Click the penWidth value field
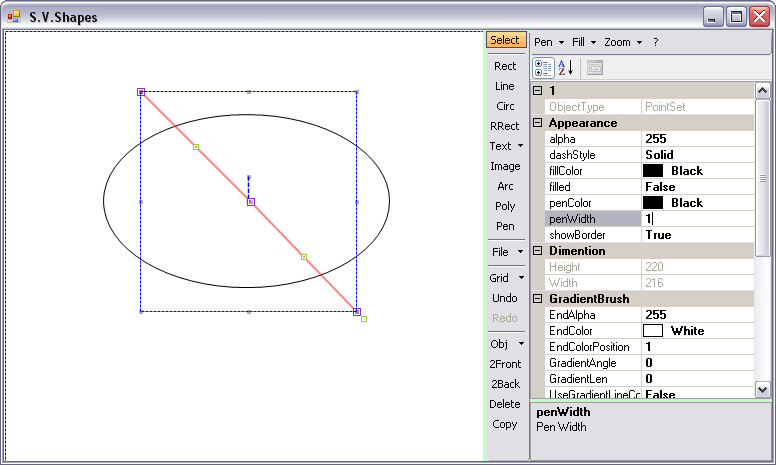The height and width of the screenshot is (465, 776). pyautogui.click(x=696, y=219)
